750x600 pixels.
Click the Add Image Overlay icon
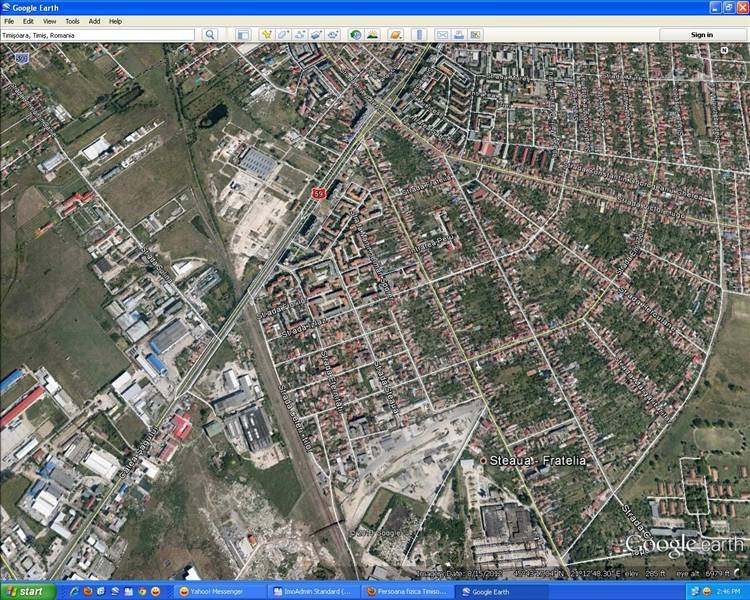315,35
